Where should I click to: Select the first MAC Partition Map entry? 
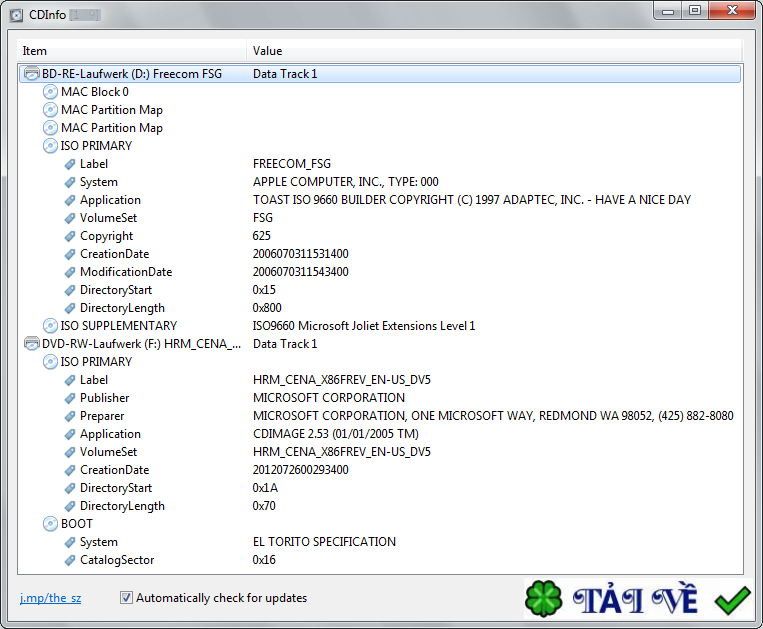(x=111, y=110)
